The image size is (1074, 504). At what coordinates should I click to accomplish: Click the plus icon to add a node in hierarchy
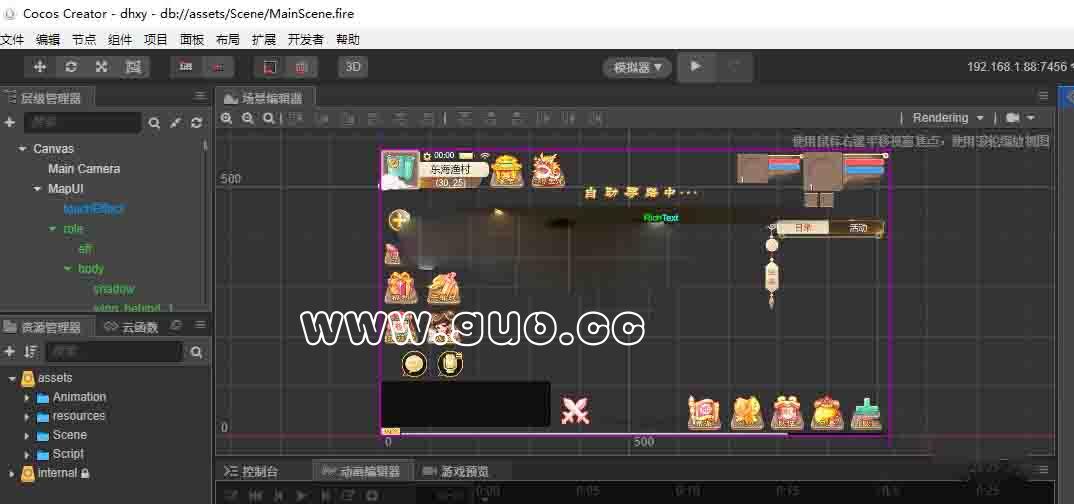coord(10,123)
